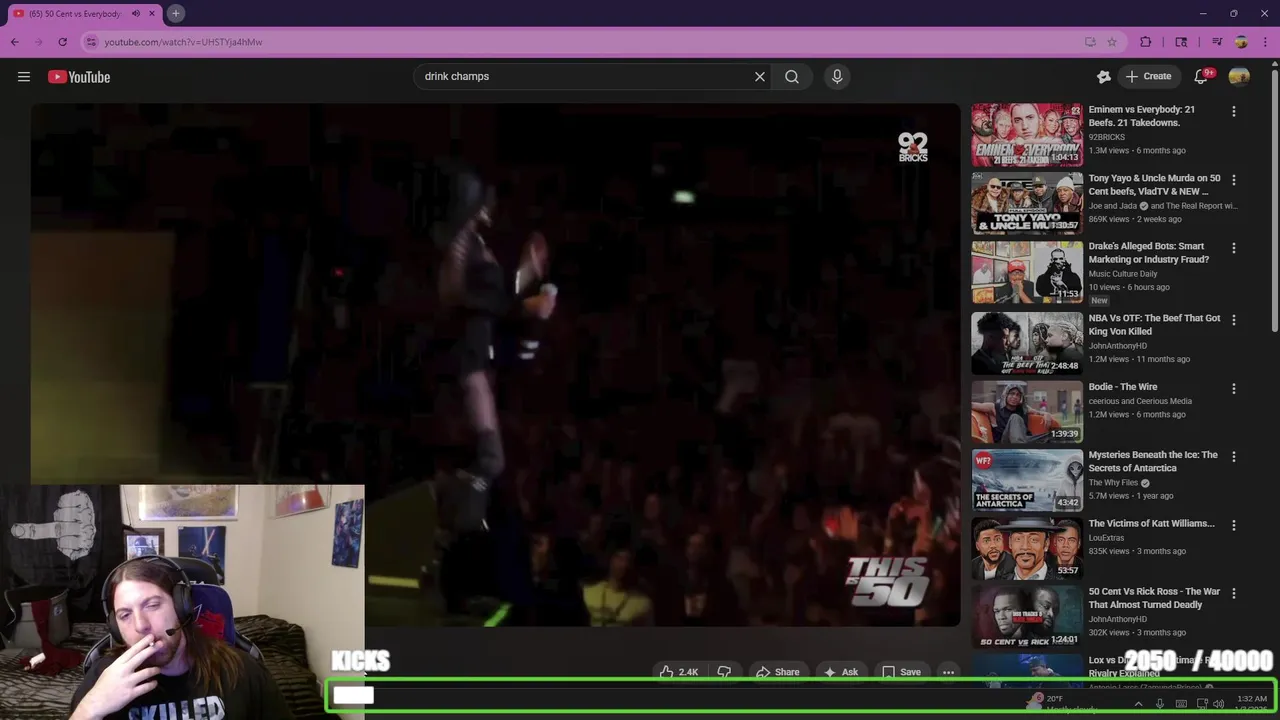Bookmark this page with the star

coord(1112,42)
